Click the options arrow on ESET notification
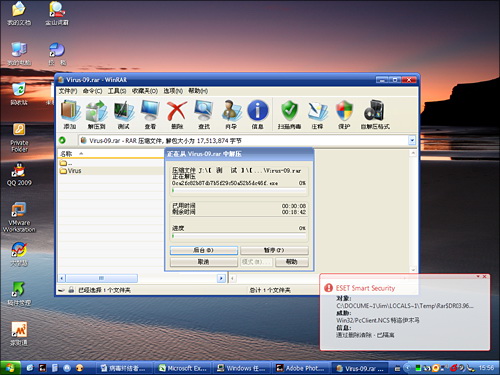 click(x=478, y=276)
